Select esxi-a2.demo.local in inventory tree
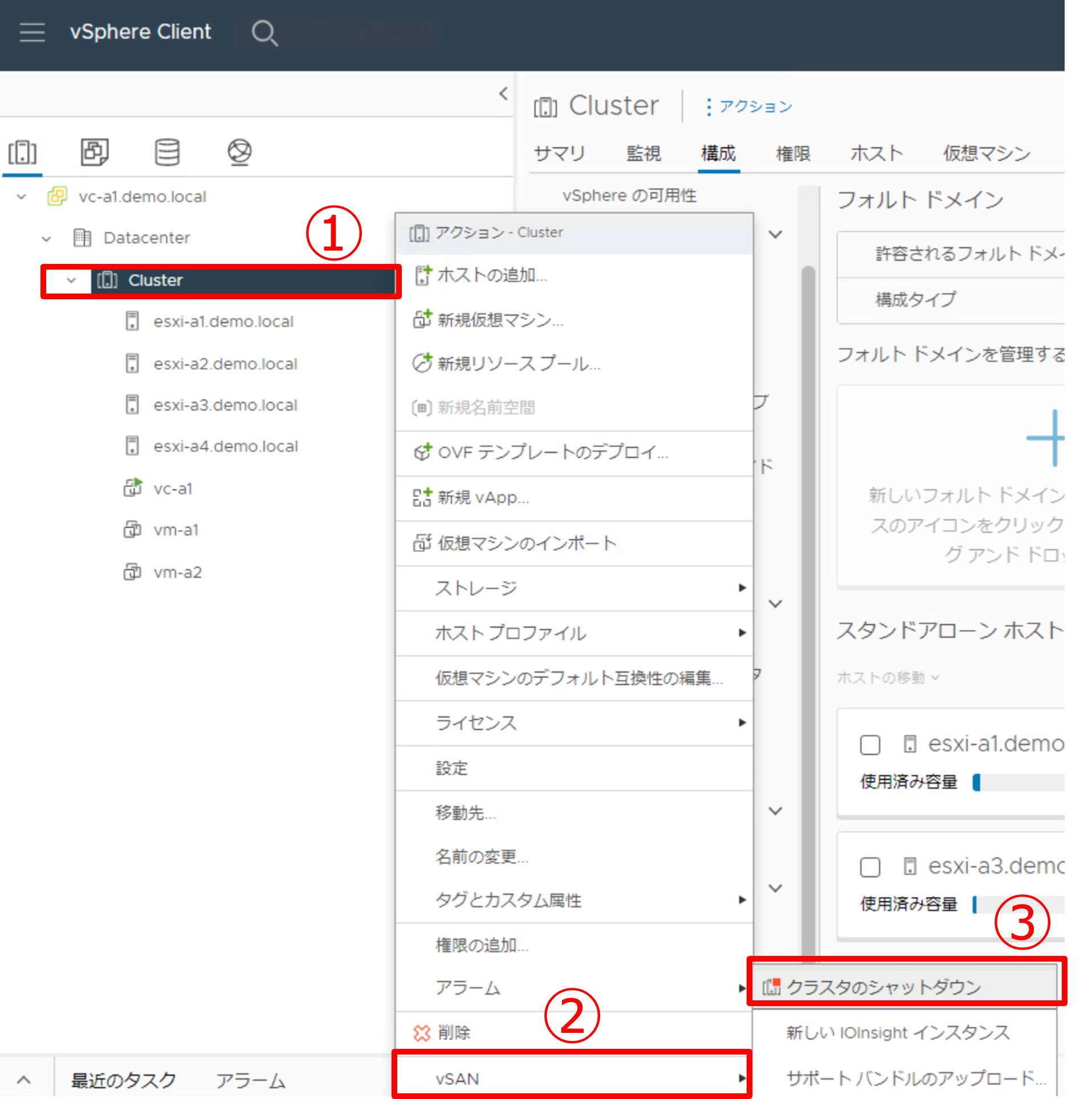Viewport: 1092px width, 1099px height. (225, 364)
